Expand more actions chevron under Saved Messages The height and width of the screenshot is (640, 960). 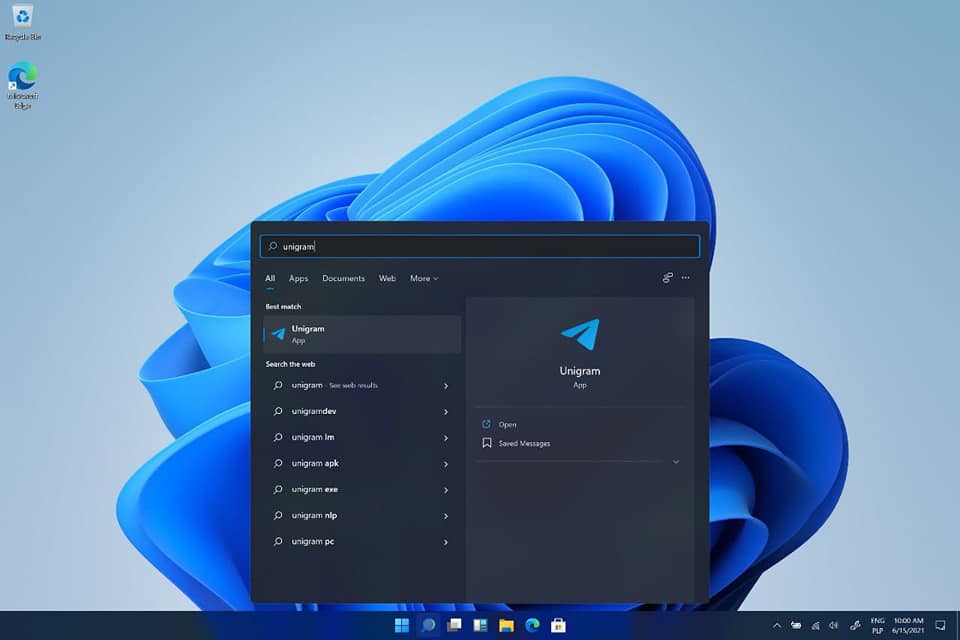pos(676,462)
